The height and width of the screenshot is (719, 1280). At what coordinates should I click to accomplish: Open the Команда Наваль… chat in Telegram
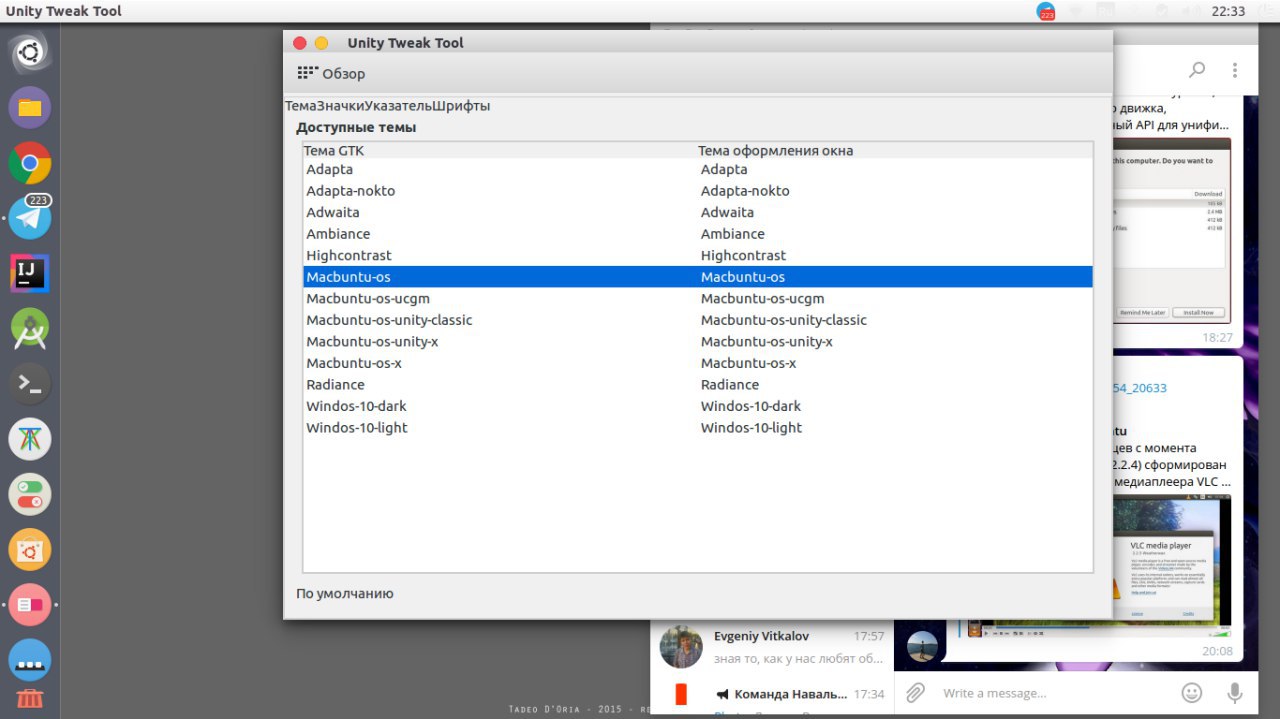tap(772, 695)
